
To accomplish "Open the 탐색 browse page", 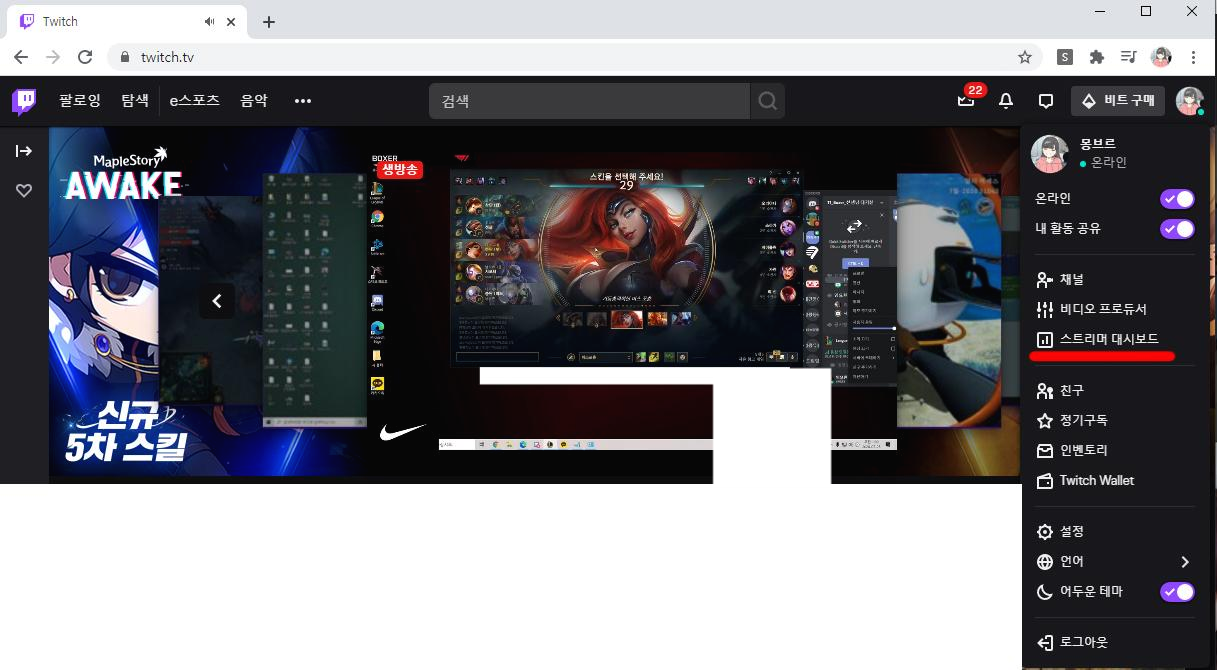I will coord(135,101).
